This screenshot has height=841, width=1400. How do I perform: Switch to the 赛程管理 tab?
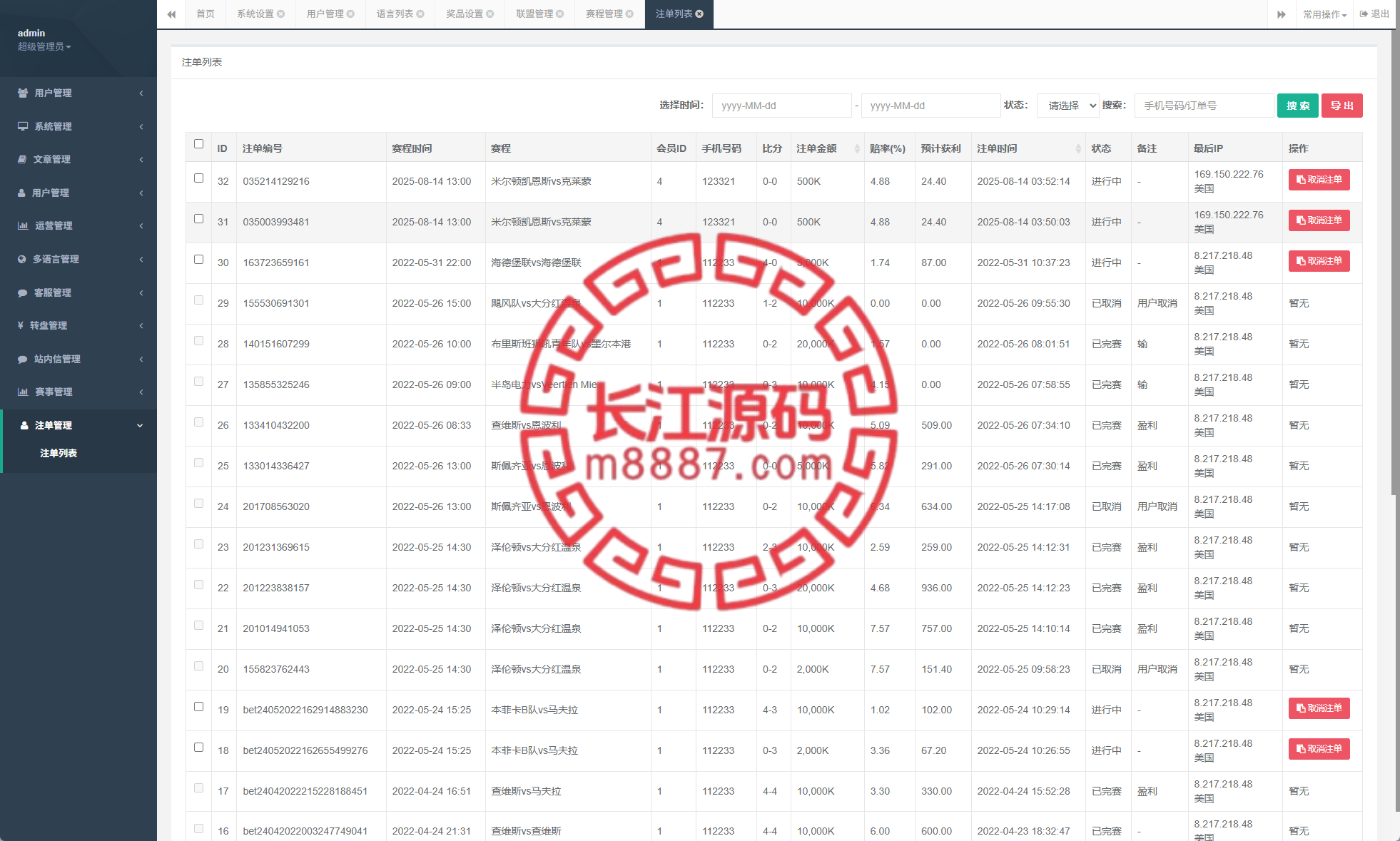point(609,14)
